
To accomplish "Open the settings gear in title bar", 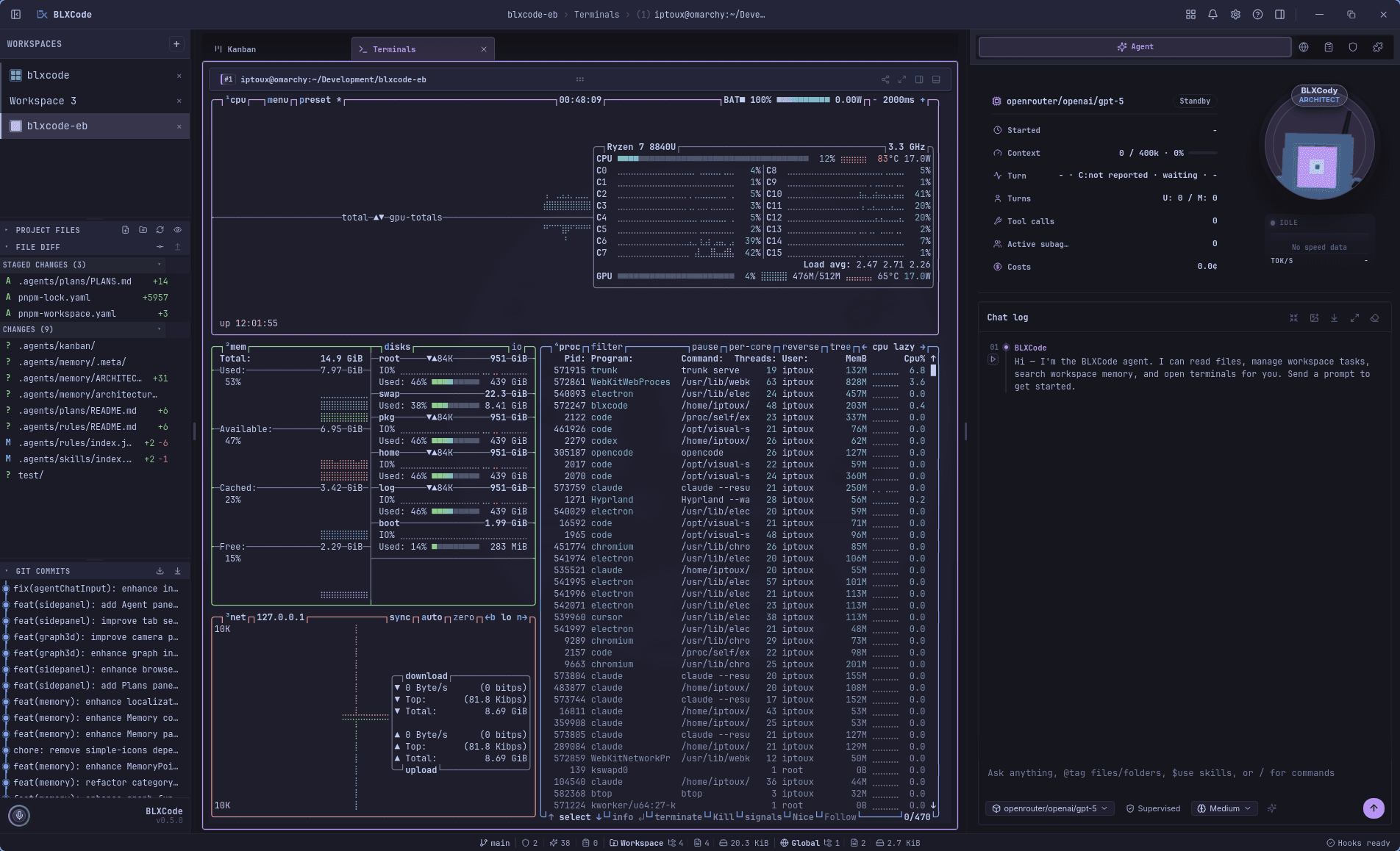I will point(1235,15).
